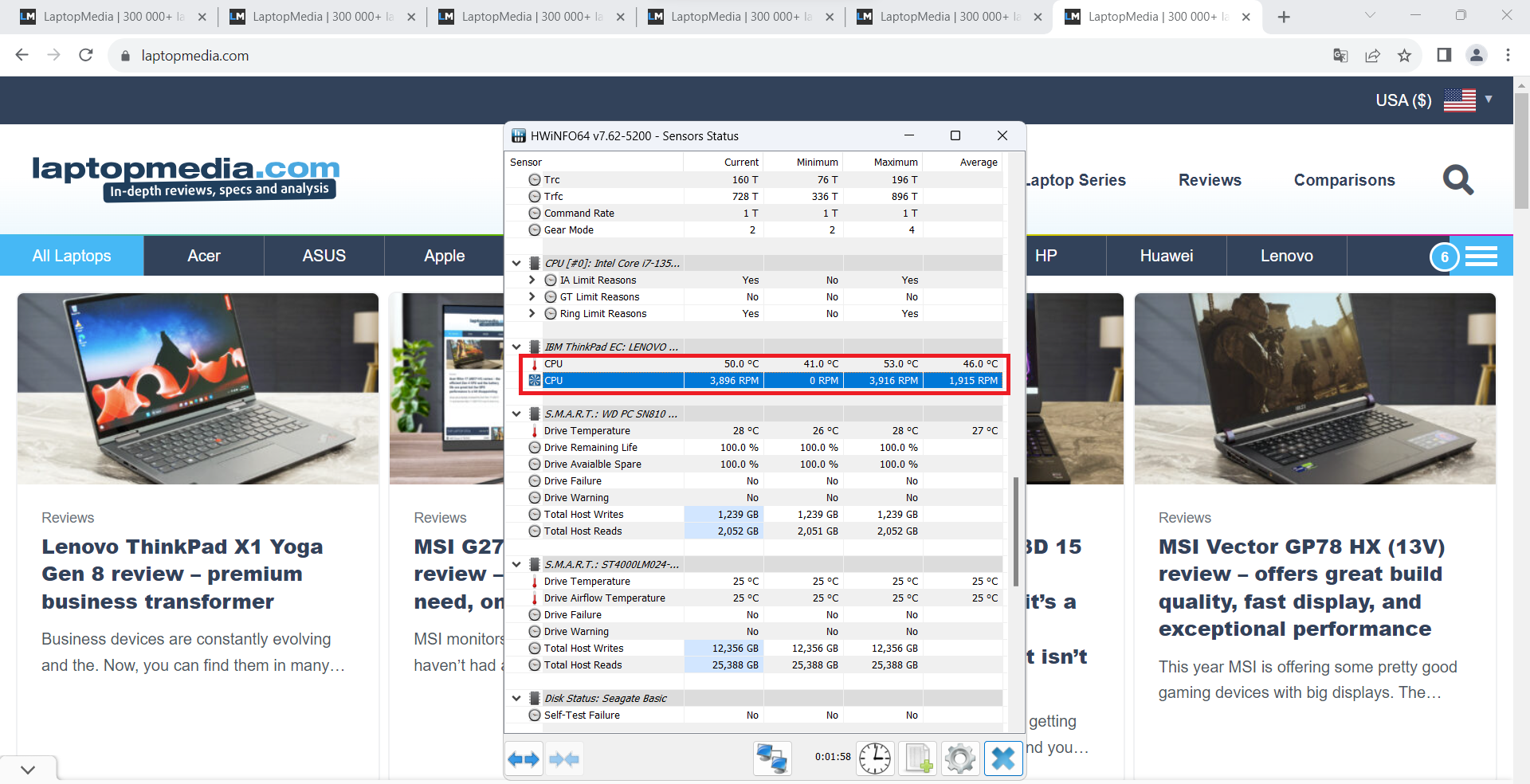Click the browser forward arrow
Screen dimensions: 1530x784
coord(54,55)
